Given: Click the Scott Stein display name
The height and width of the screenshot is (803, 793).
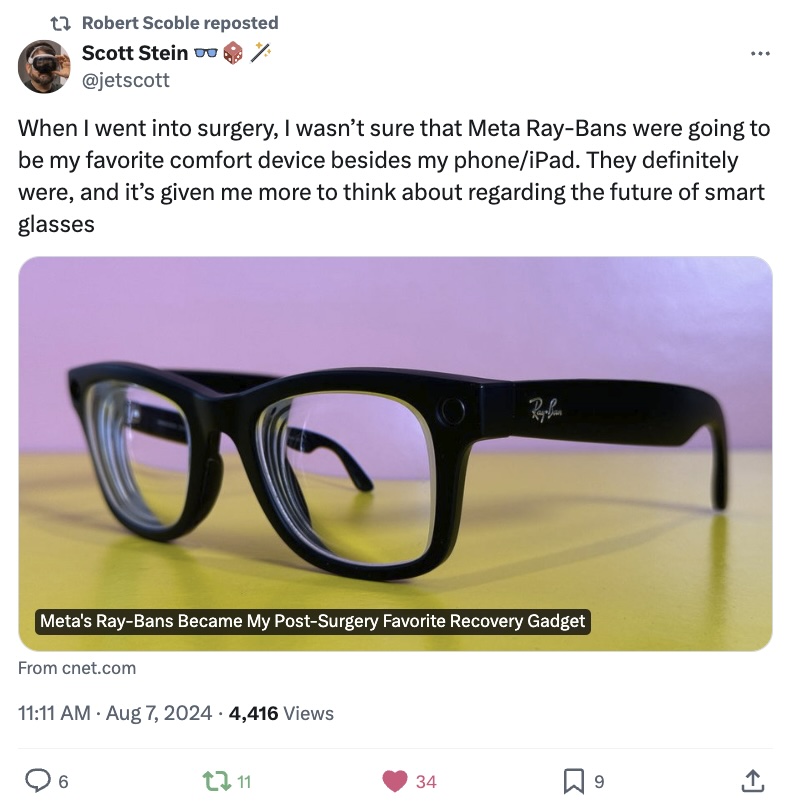Looking at the screenshot, I should 135,53.
